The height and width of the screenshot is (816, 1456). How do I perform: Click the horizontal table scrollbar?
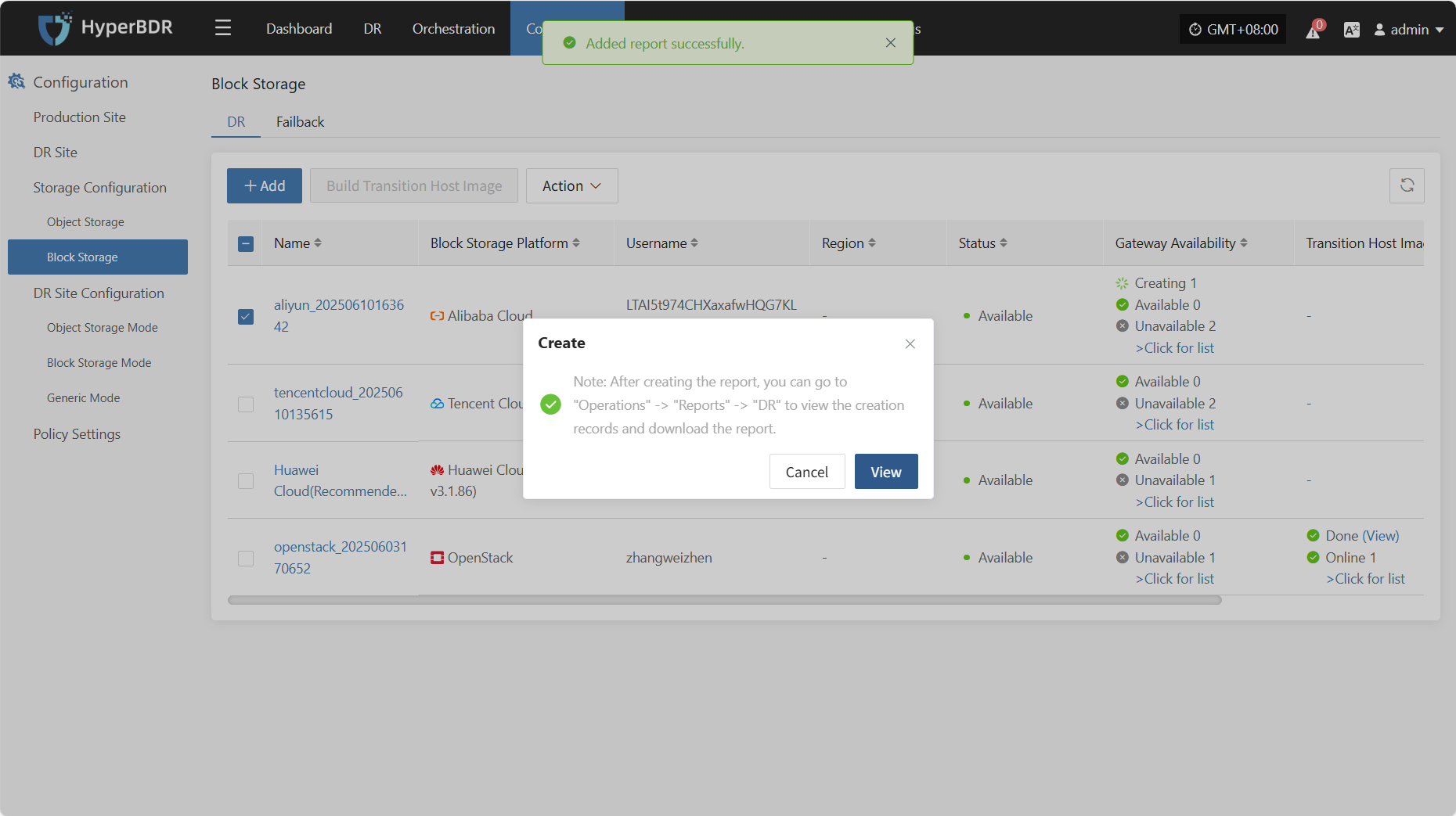[724, 600]
